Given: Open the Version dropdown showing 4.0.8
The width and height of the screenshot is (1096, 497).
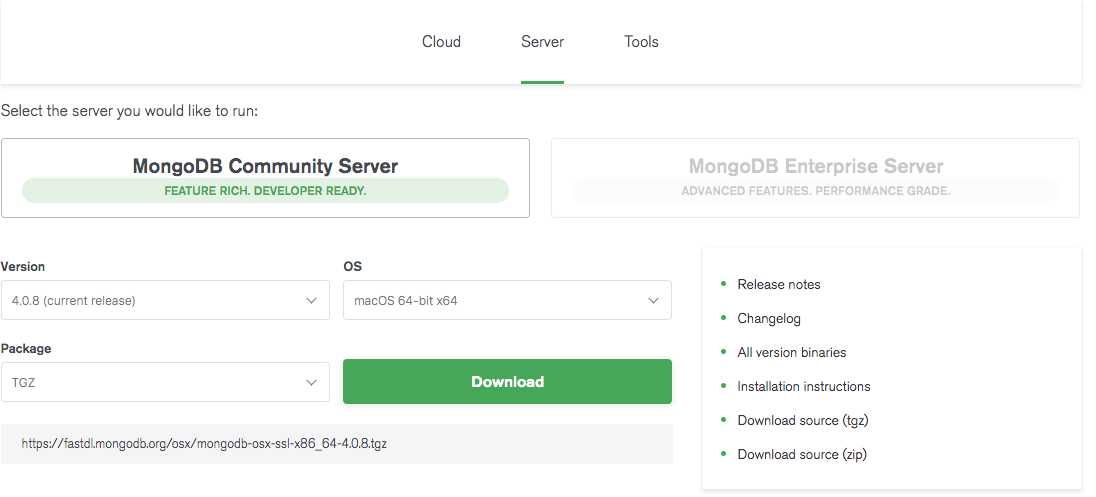Looking at the screenshot, I should [165, 301].
